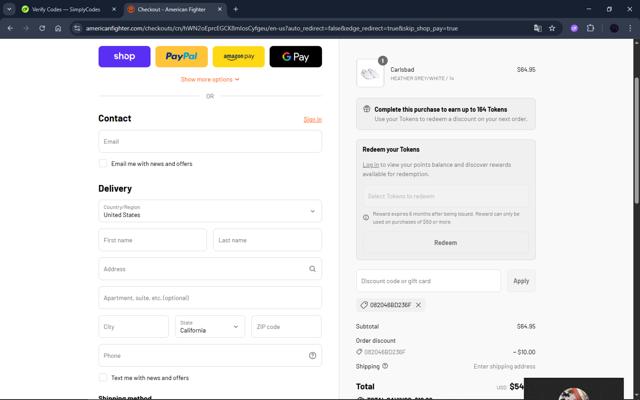Click phone field help question icon
640x400 pixels.
[x=312, y=356]
